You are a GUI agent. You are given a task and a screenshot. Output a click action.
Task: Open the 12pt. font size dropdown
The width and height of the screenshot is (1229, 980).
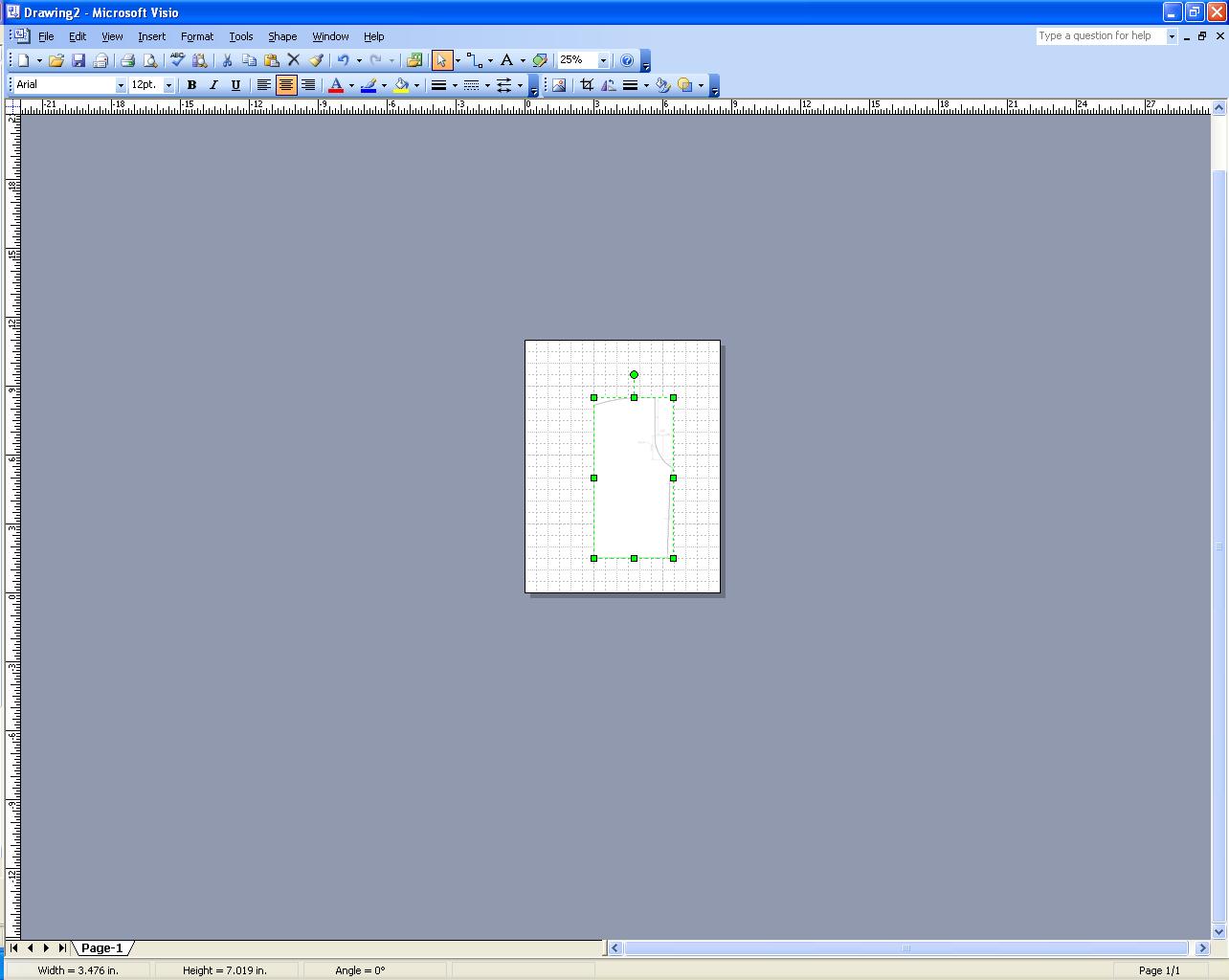click(169, 85)
